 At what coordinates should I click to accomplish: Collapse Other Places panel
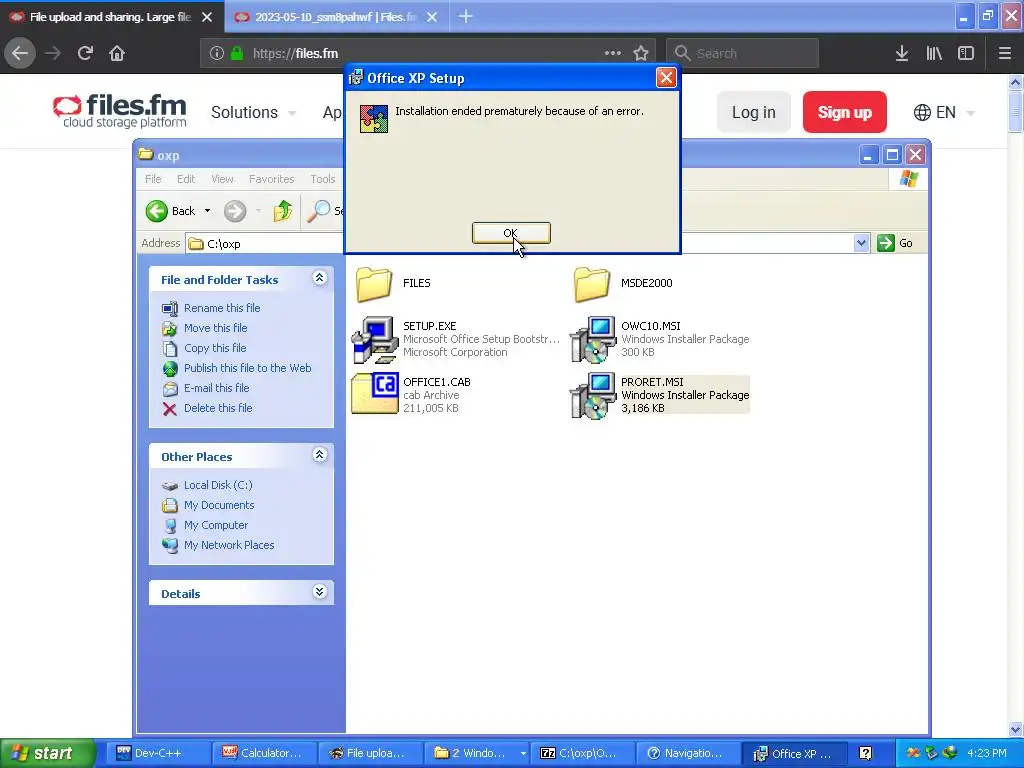click(x=319, y=455)
